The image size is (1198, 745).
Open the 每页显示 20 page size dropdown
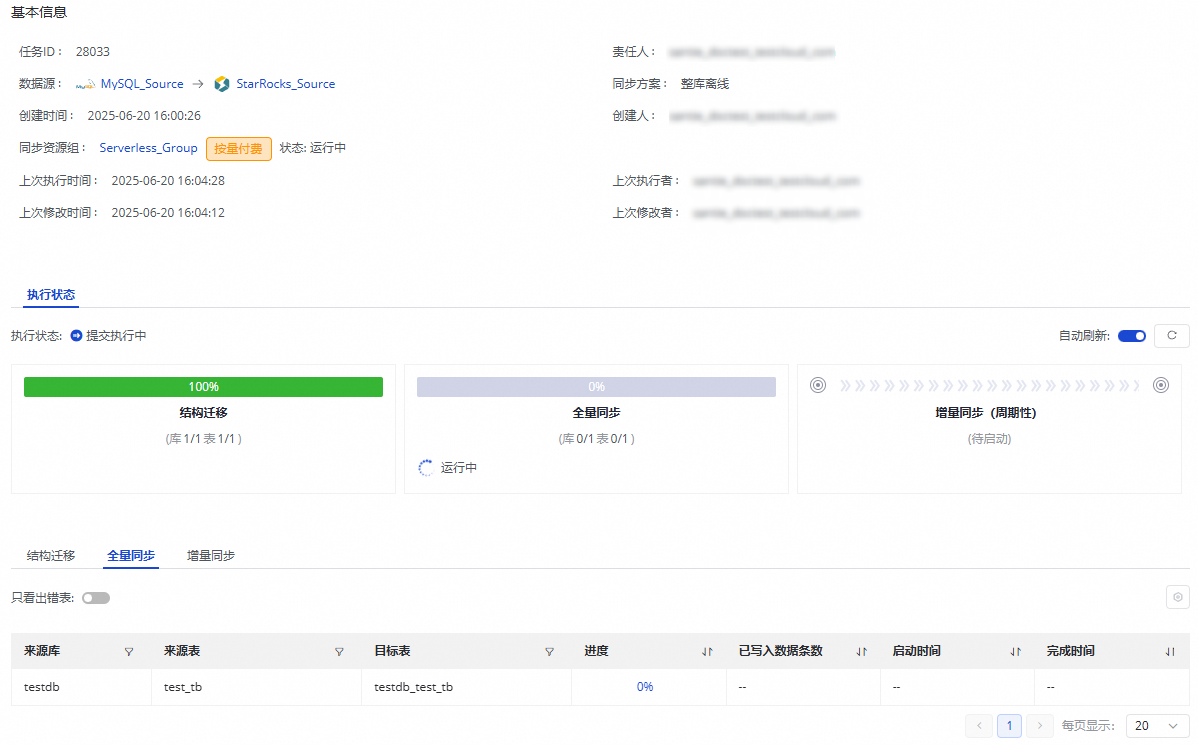point(1157,726)
